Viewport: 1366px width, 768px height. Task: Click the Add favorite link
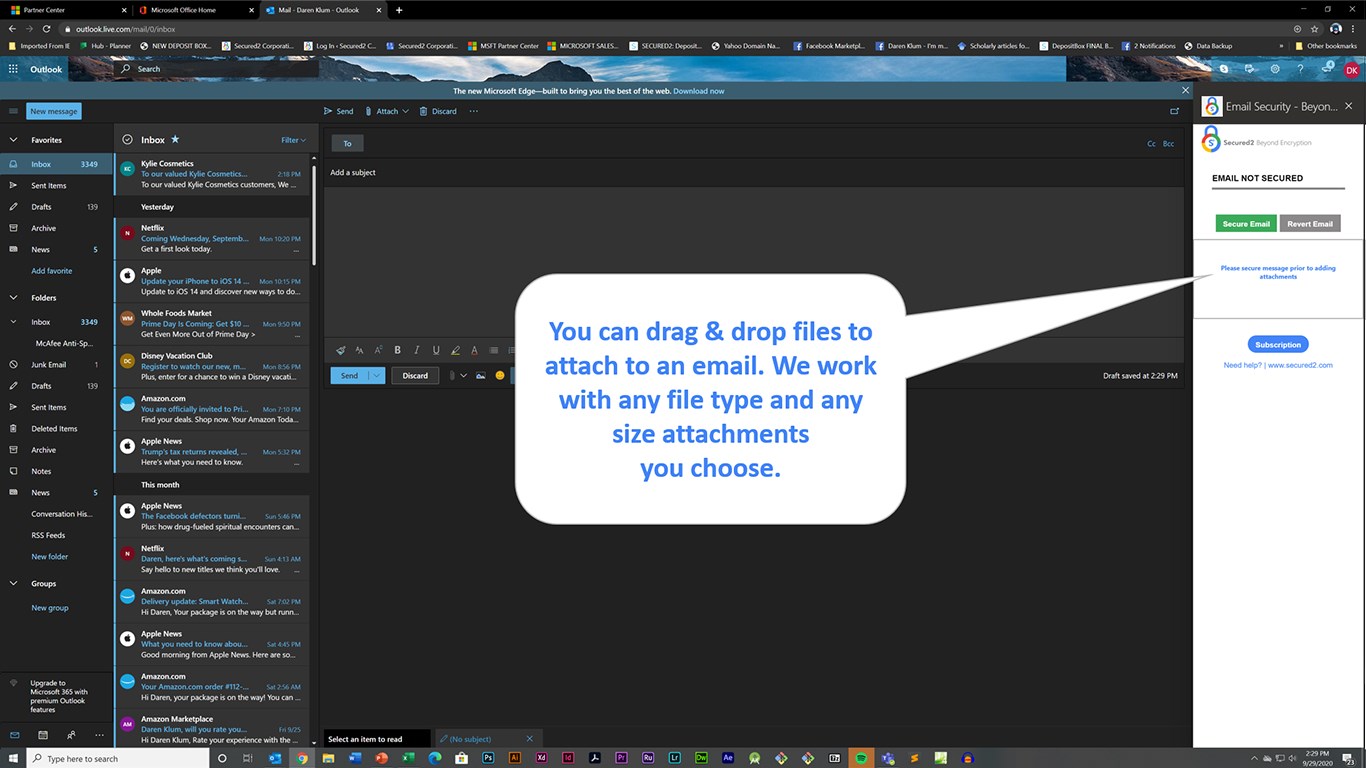click(x=51, y=271)
